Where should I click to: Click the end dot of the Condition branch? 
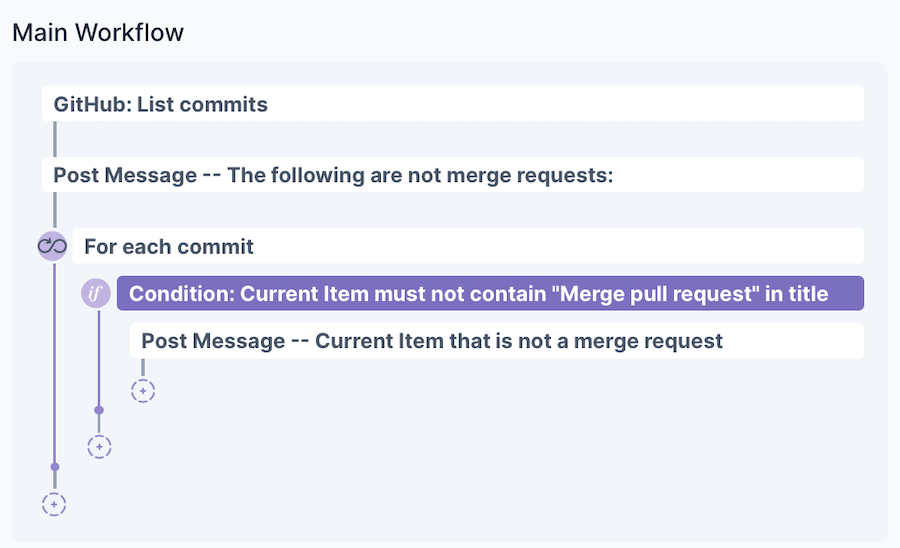[x=98, y=410]
